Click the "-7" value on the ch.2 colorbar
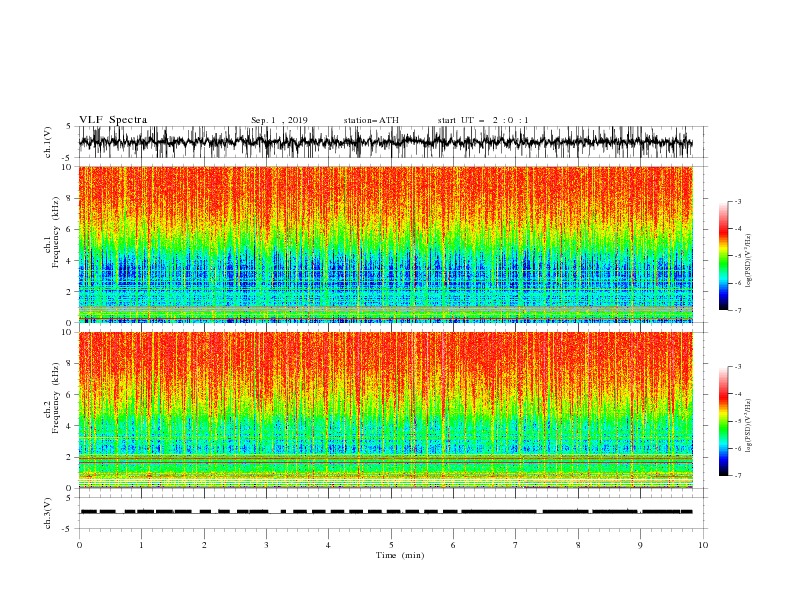This screenshot has height=612, width=792. (x=737, y=476)
